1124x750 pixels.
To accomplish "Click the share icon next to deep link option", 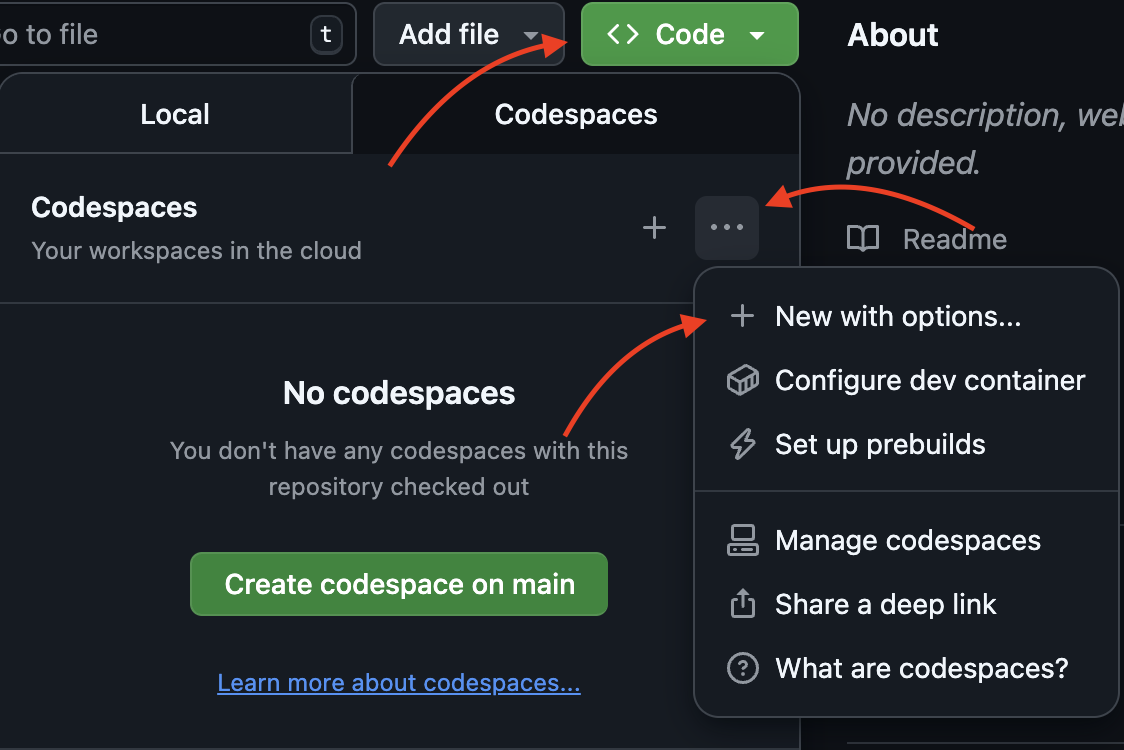I will pyautogui.click(x=742, y=604).
